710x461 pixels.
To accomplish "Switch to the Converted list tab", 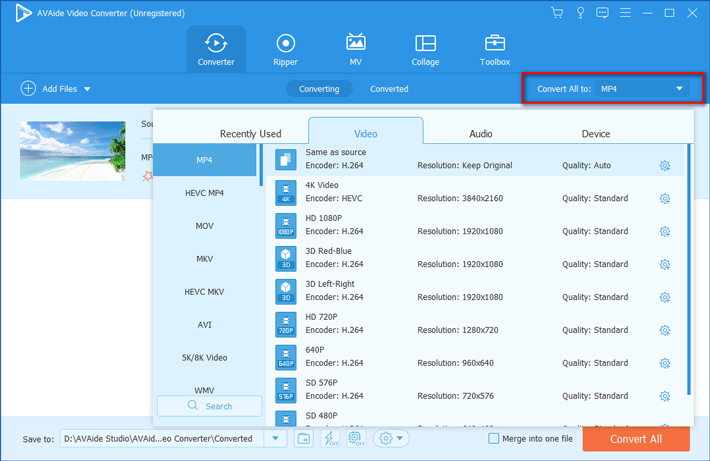I will [x=389, y=89].
